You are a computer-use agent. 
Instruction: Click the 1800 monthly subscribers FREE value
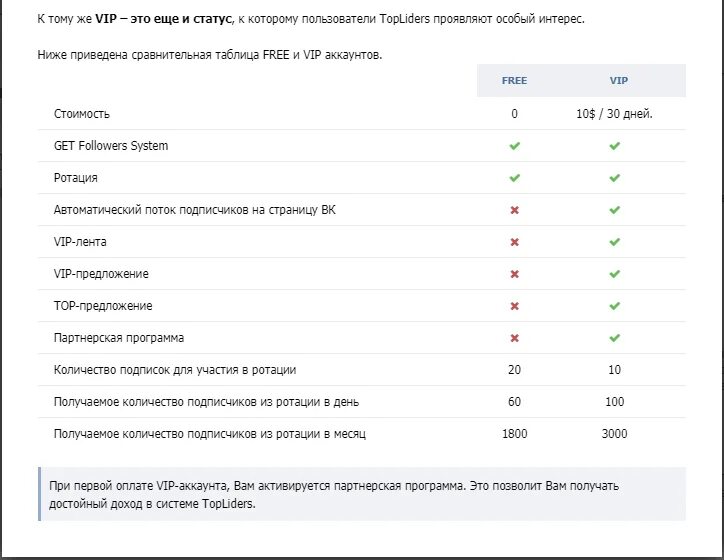tap(514, 434)
